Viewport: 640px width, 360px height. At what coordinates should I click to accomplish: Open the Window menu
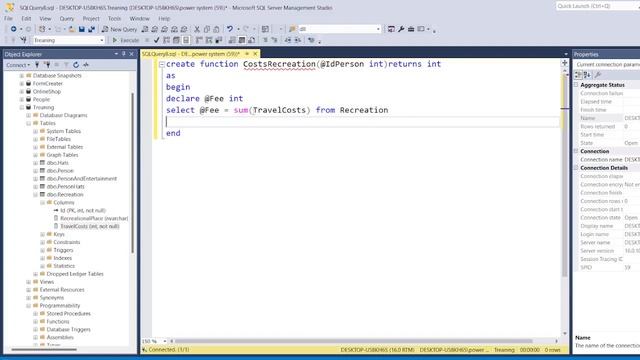[x=139, y=18]
